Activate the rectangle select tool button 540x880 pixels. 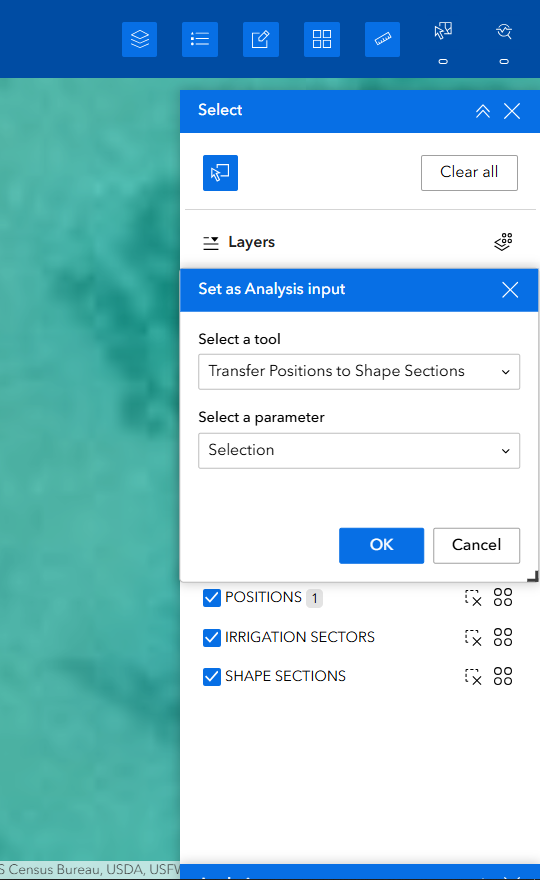tap(220, 173)
